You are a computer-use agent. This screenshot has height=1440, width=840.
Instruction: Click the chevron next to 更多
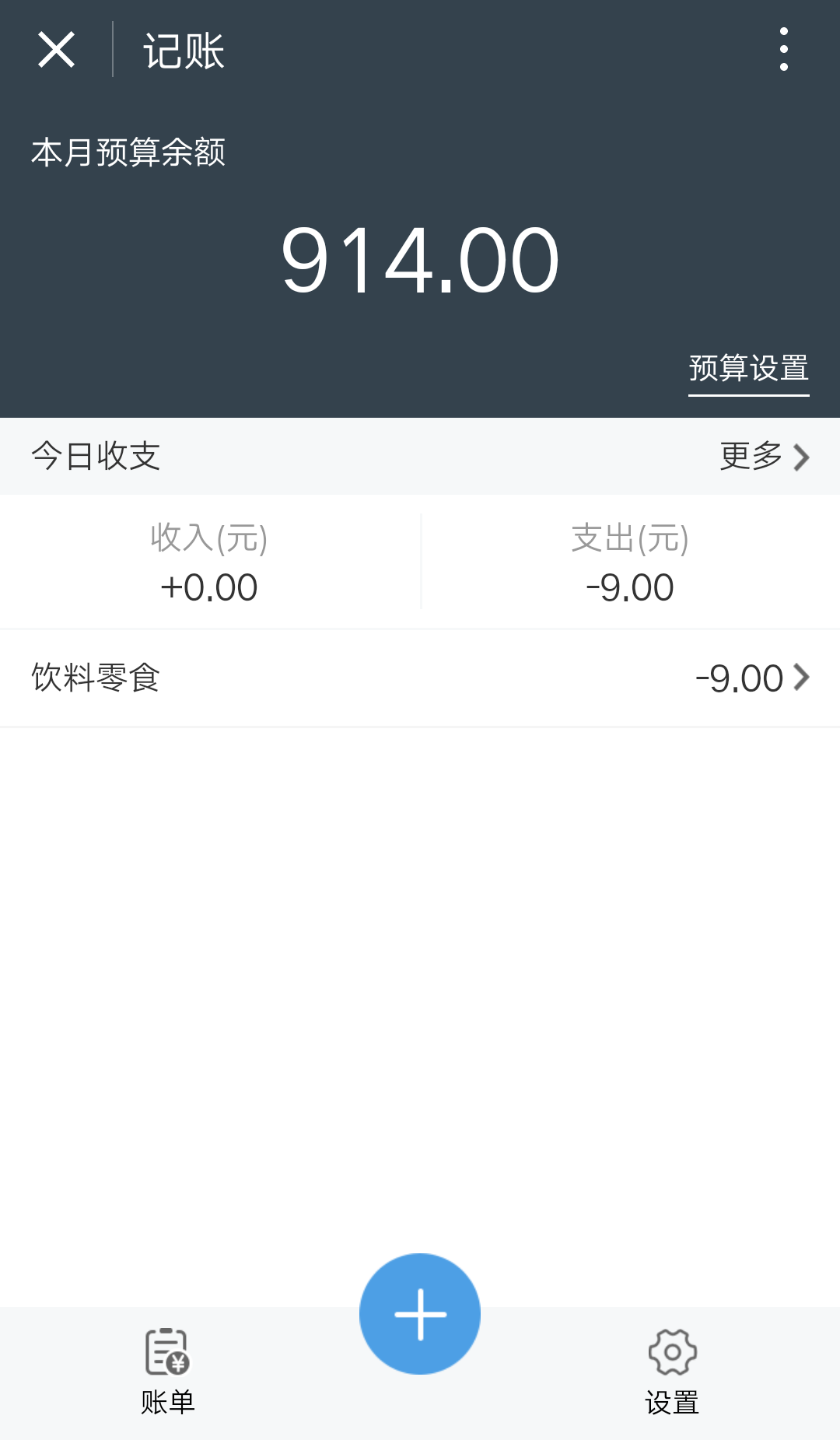pos(801,457)
